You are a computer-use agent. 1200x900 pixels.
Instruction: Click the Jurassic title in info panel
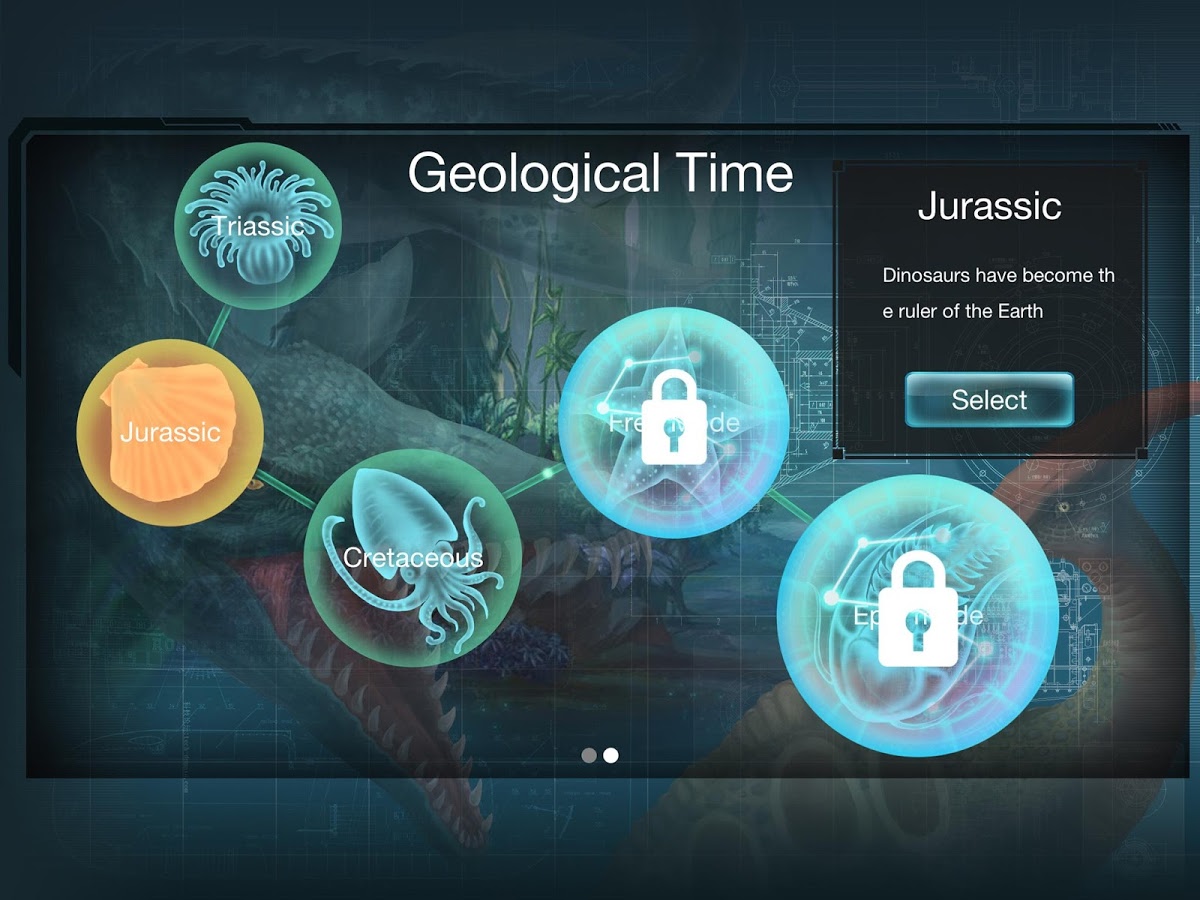(x=989, y=205)
